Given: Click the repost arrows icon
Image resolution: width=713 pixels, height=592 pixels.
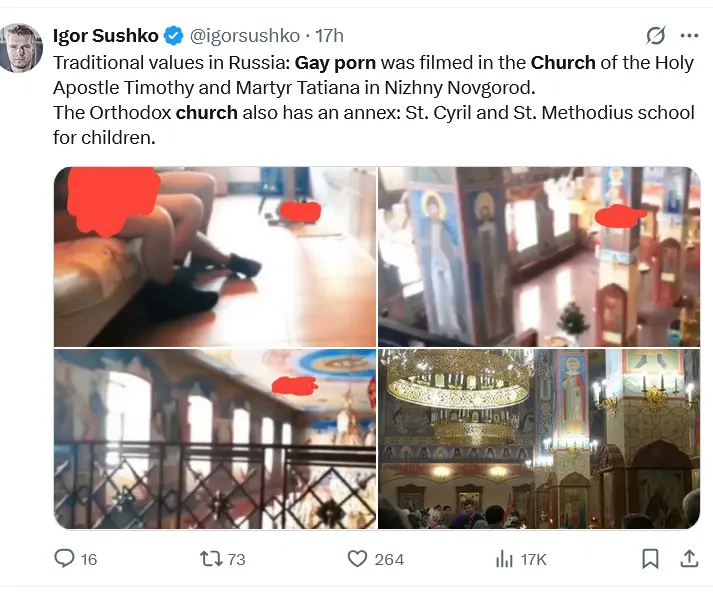Looking at the screenshot, I should pyautogui.click(x=210, y=559).
